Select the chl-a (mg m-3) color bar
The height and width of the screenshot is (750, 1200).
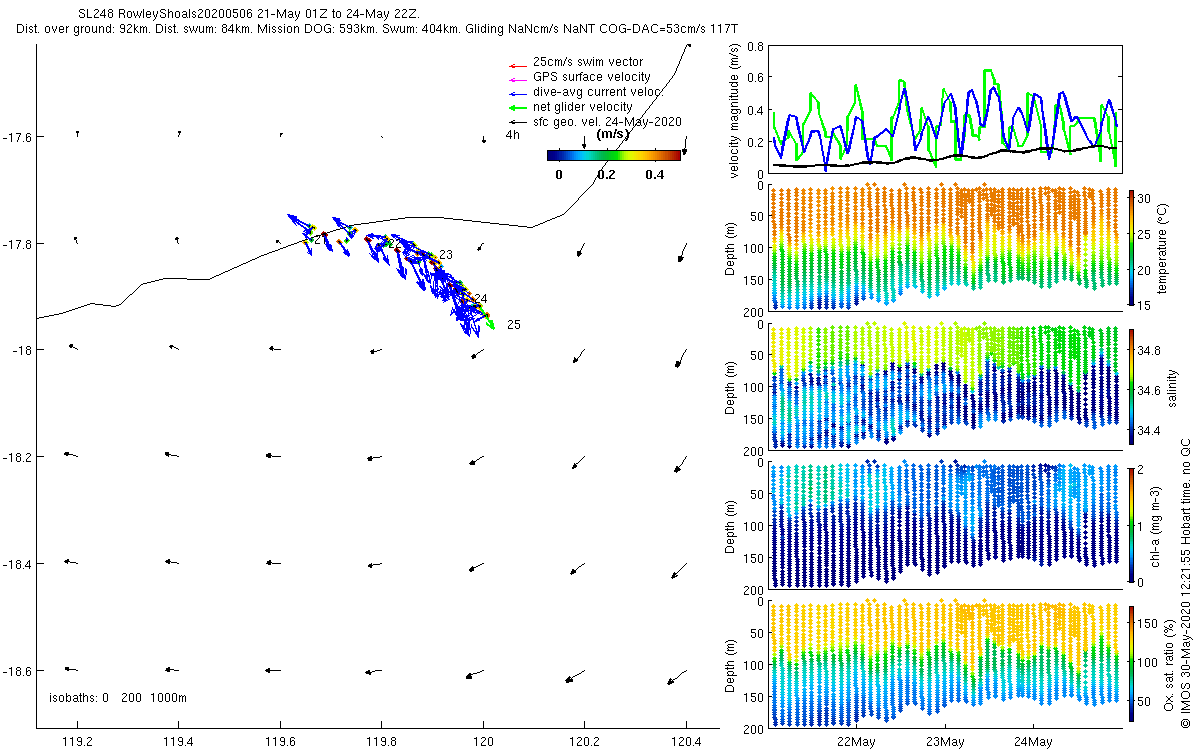point(1131,524)
